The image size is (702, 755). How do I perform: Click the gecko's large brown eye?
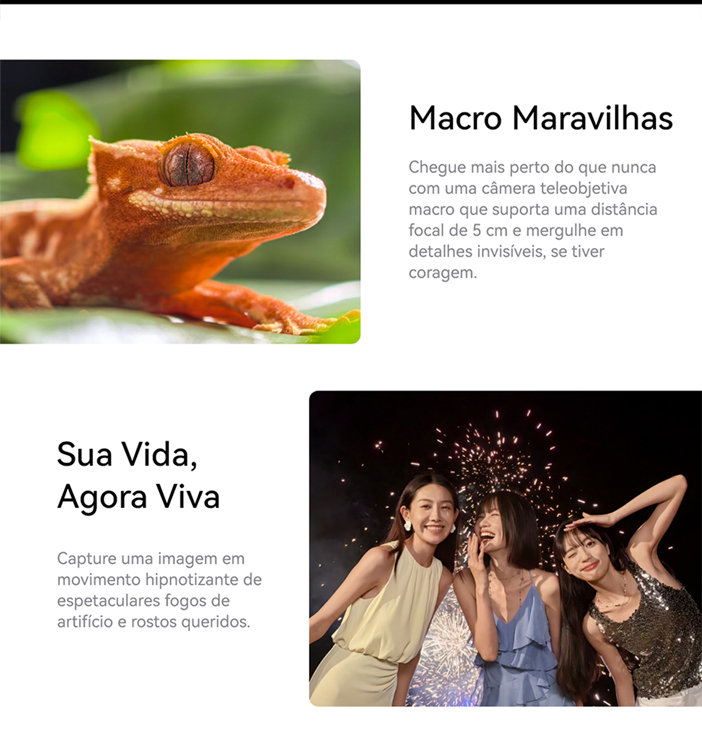tap(188, 165)
